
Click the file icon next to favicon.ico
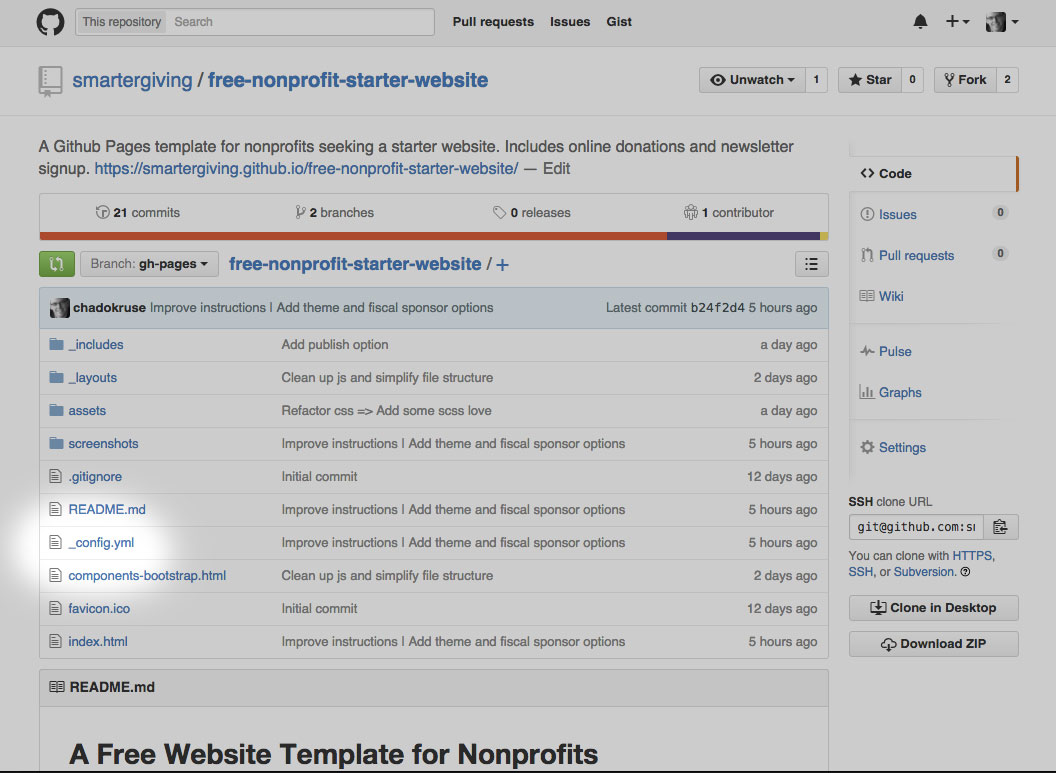point(55,609)
